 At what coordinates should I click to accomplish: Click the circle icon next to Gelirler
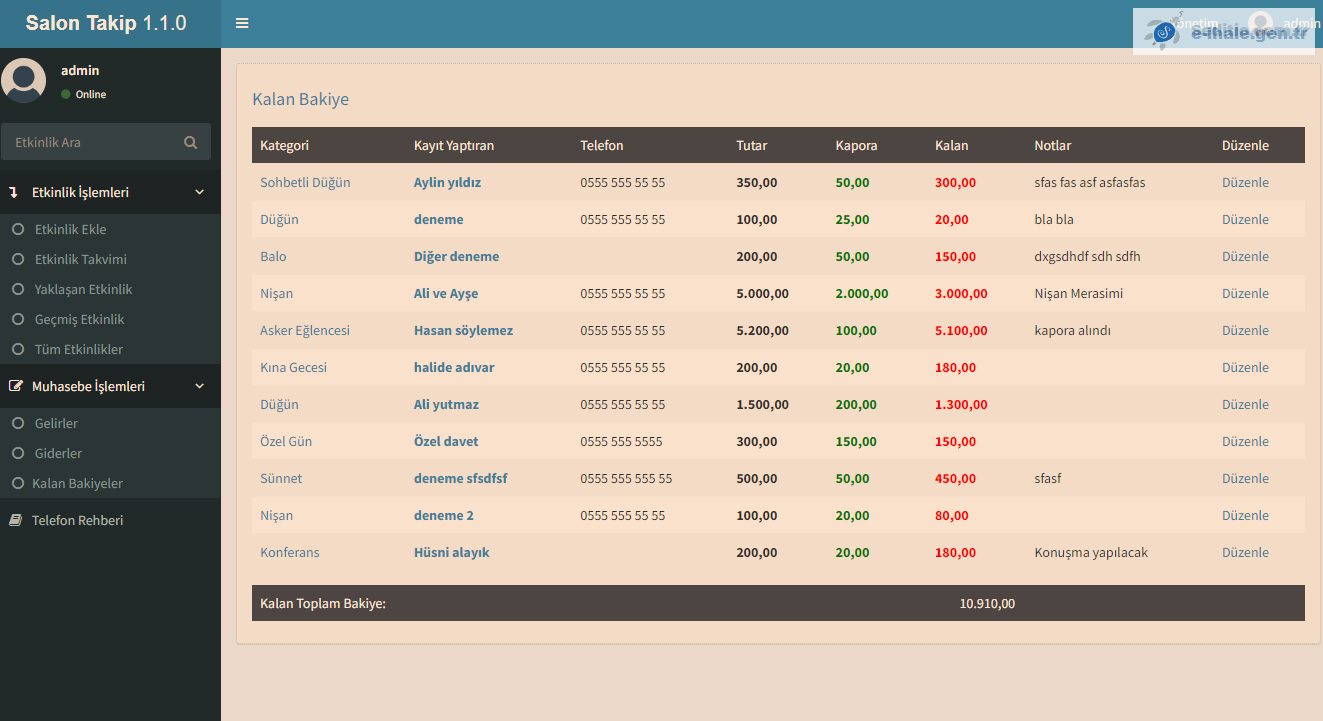[x=17, y=423]
